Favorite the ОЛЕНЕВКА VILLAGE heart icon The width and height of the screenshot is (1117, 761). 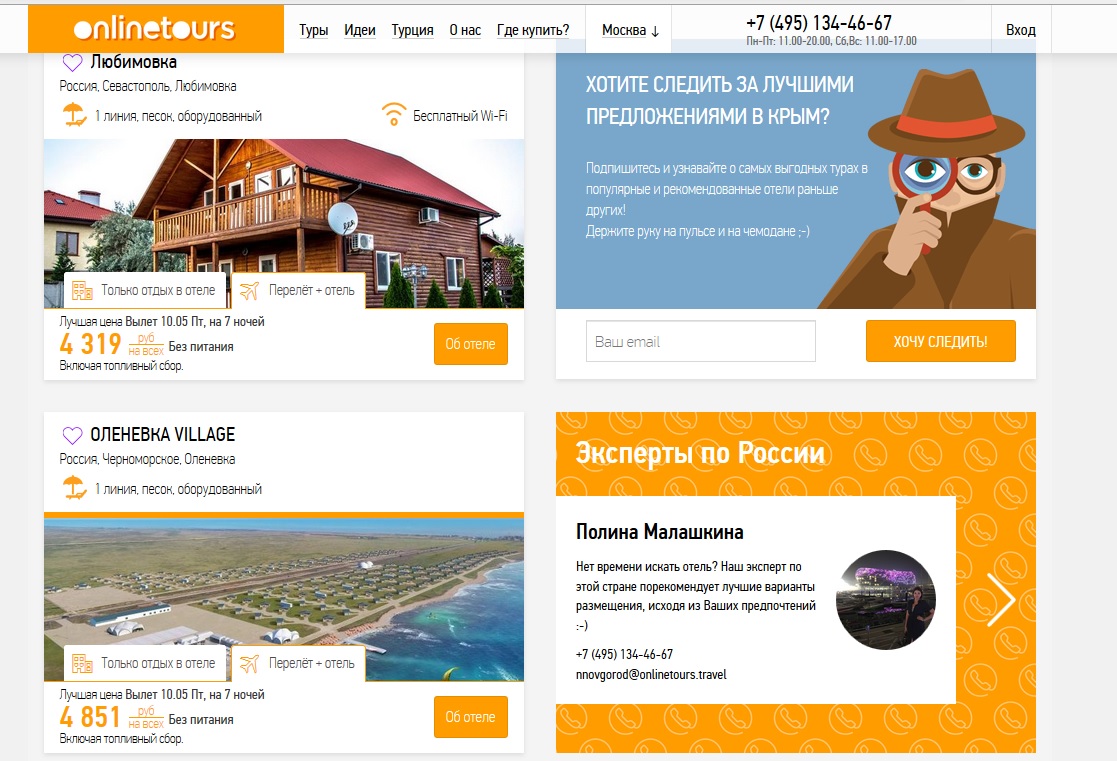[x=73, y=435]
